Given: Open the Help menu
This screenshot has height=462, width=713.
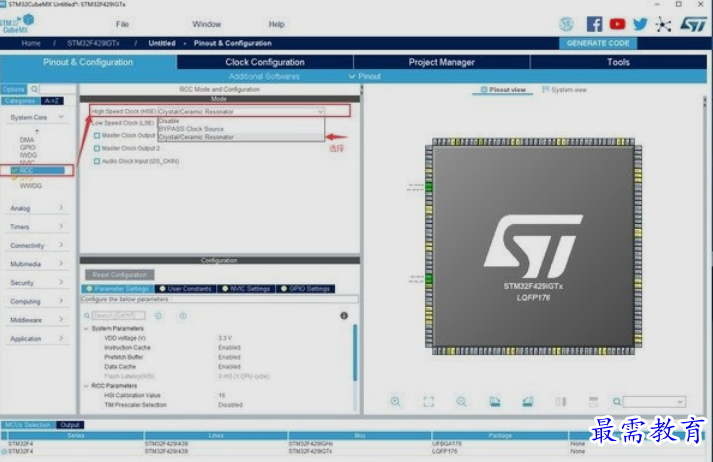Looking at the screenshot, I should coord(276,24).
